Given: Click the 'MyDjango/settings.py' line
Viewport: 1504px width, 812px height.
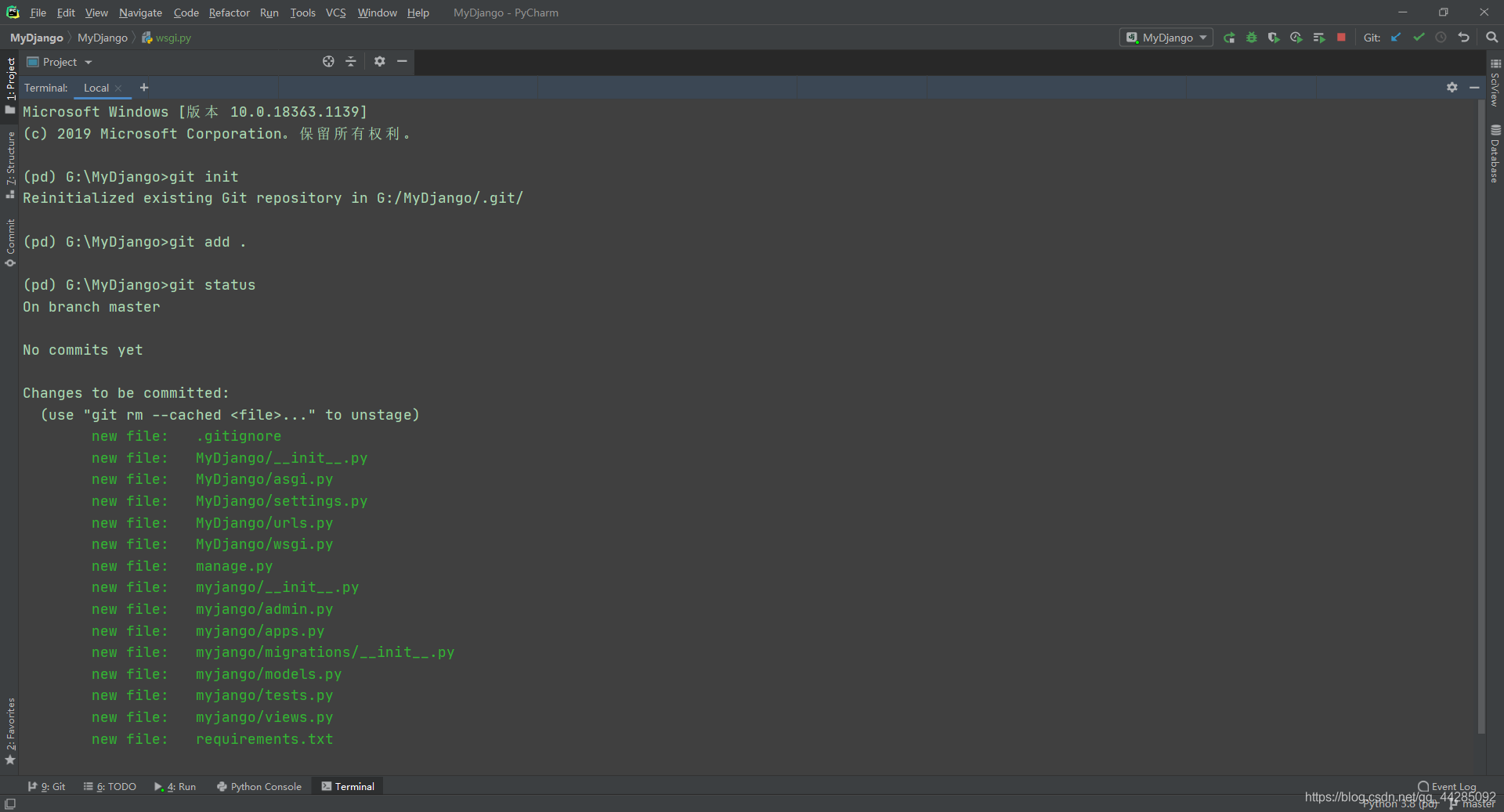Looking at the screenshot, I should (230, 501).
